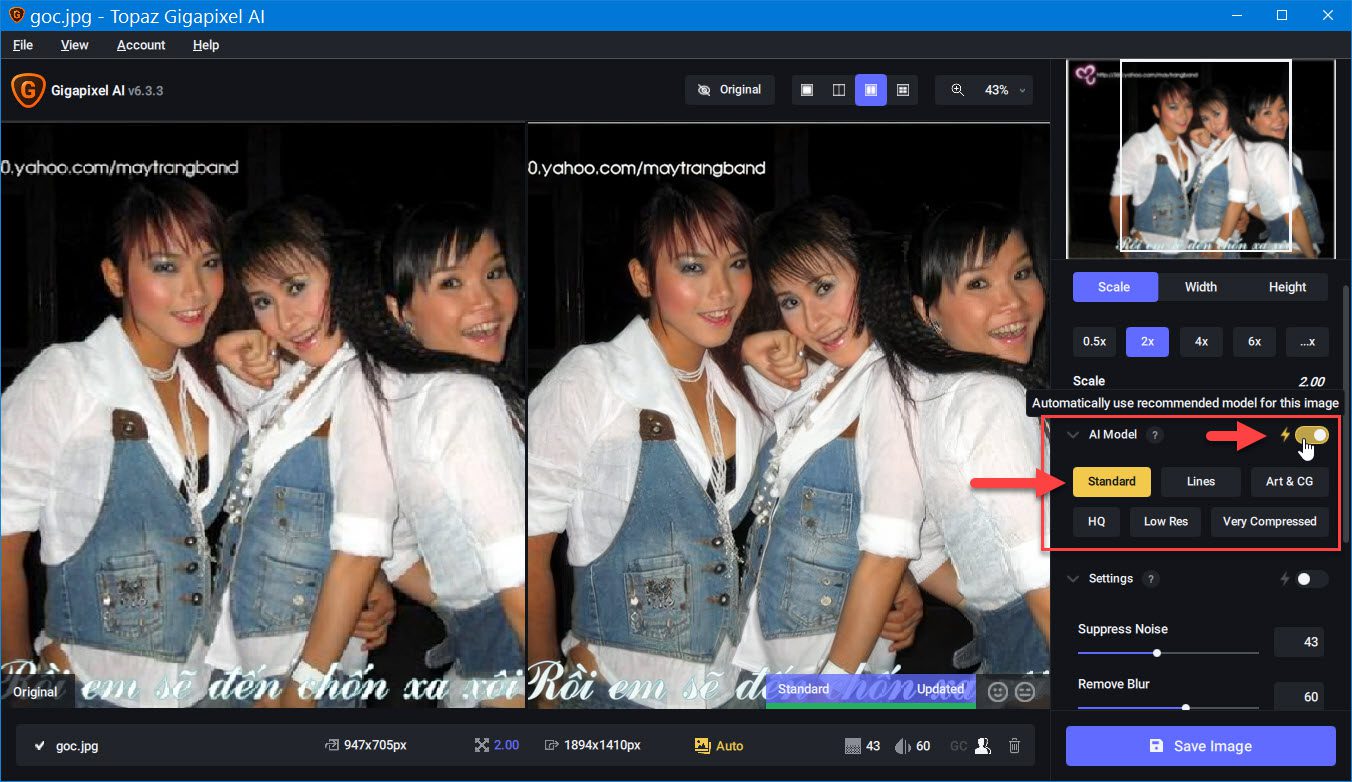The width and height of the screenshot is (1352, 782).
Task: Switch to the Scale tab
Action: 1114,287
